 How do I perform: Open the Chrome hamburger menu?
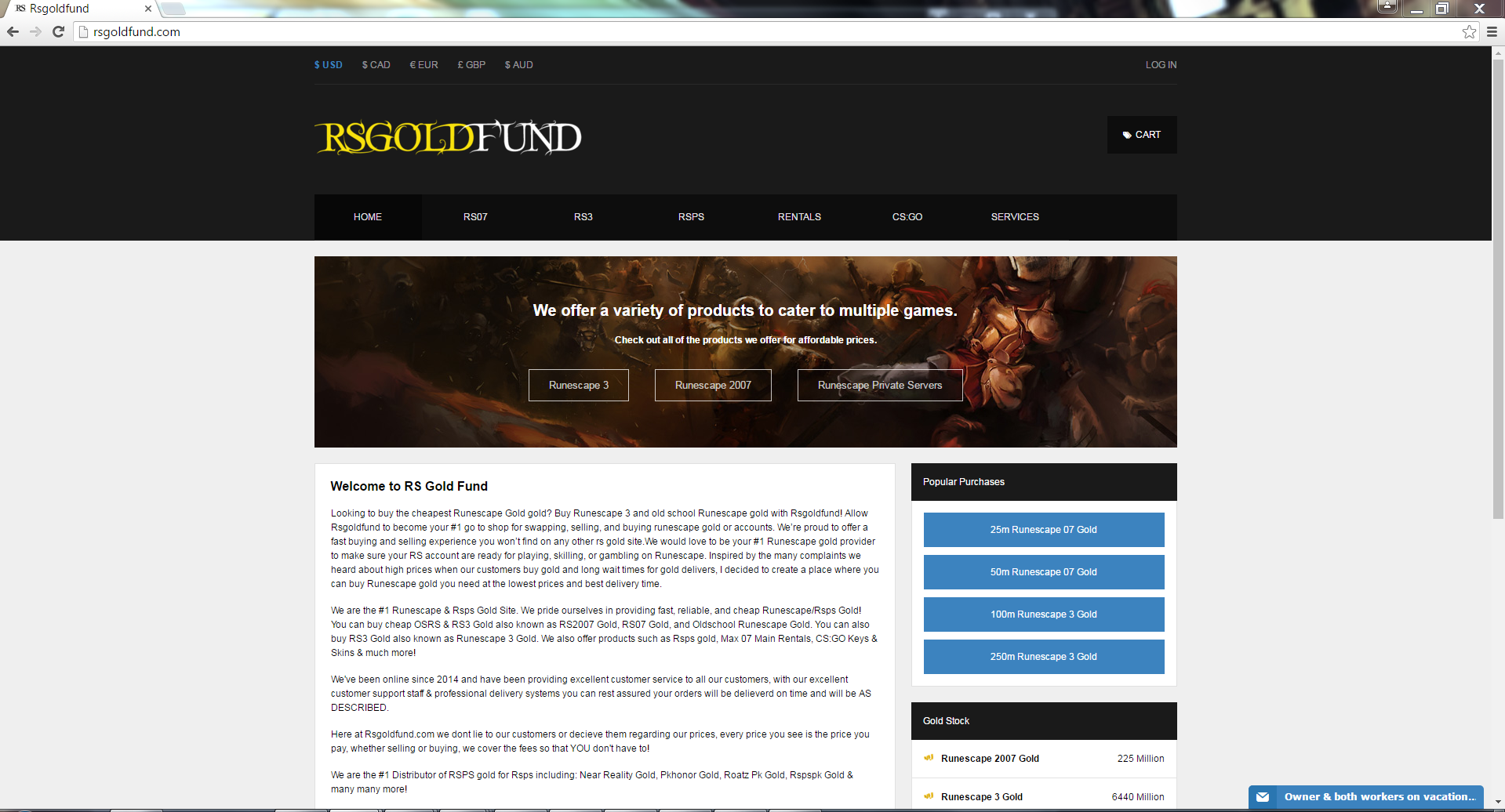point(1492,32)
